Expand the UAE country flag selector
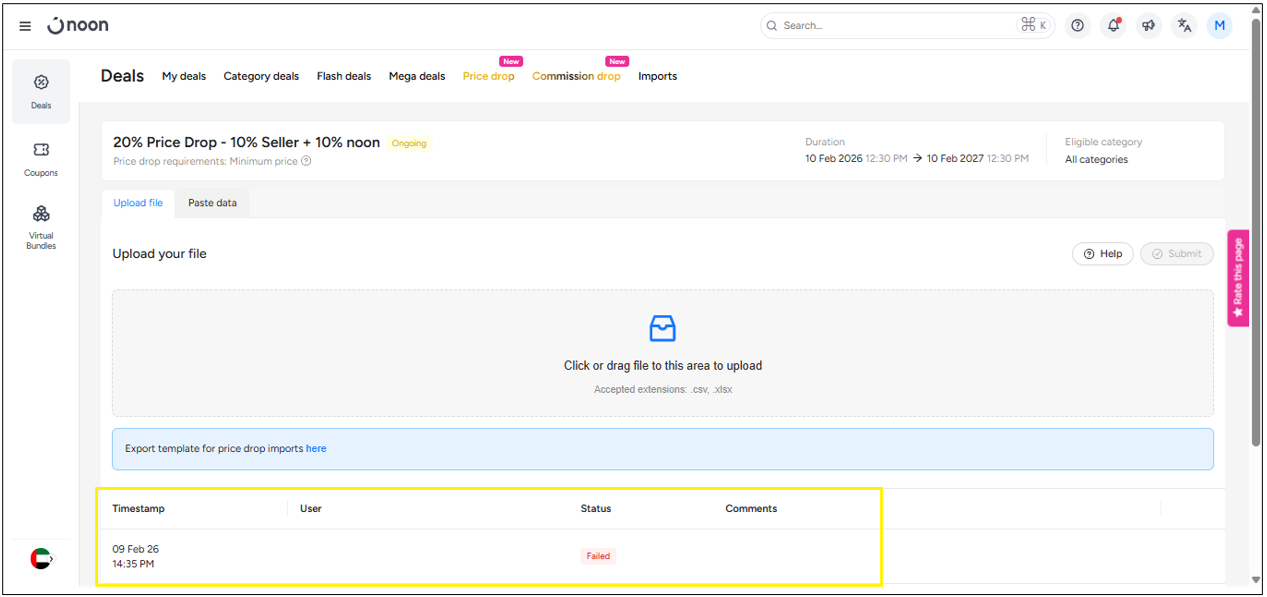The image size is (1267, 597). coord(41,559)
